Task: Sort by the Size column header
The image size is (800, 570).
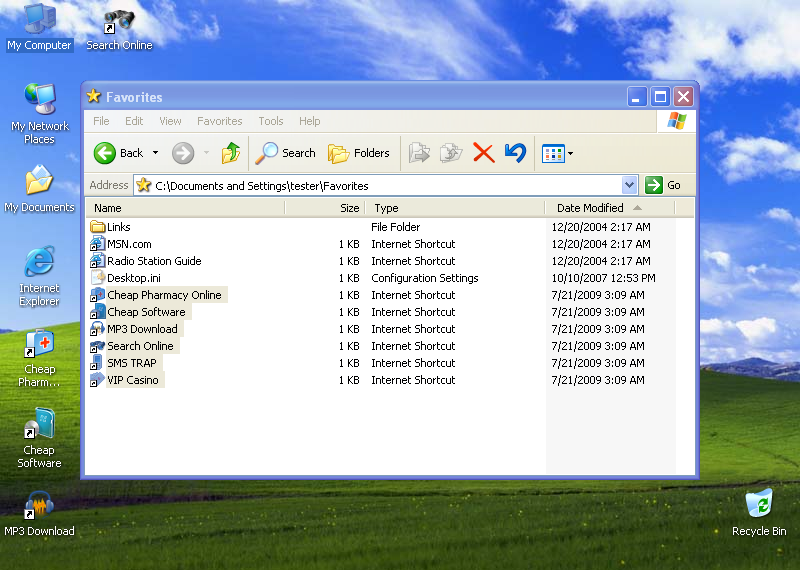Action: pos(326,208)
